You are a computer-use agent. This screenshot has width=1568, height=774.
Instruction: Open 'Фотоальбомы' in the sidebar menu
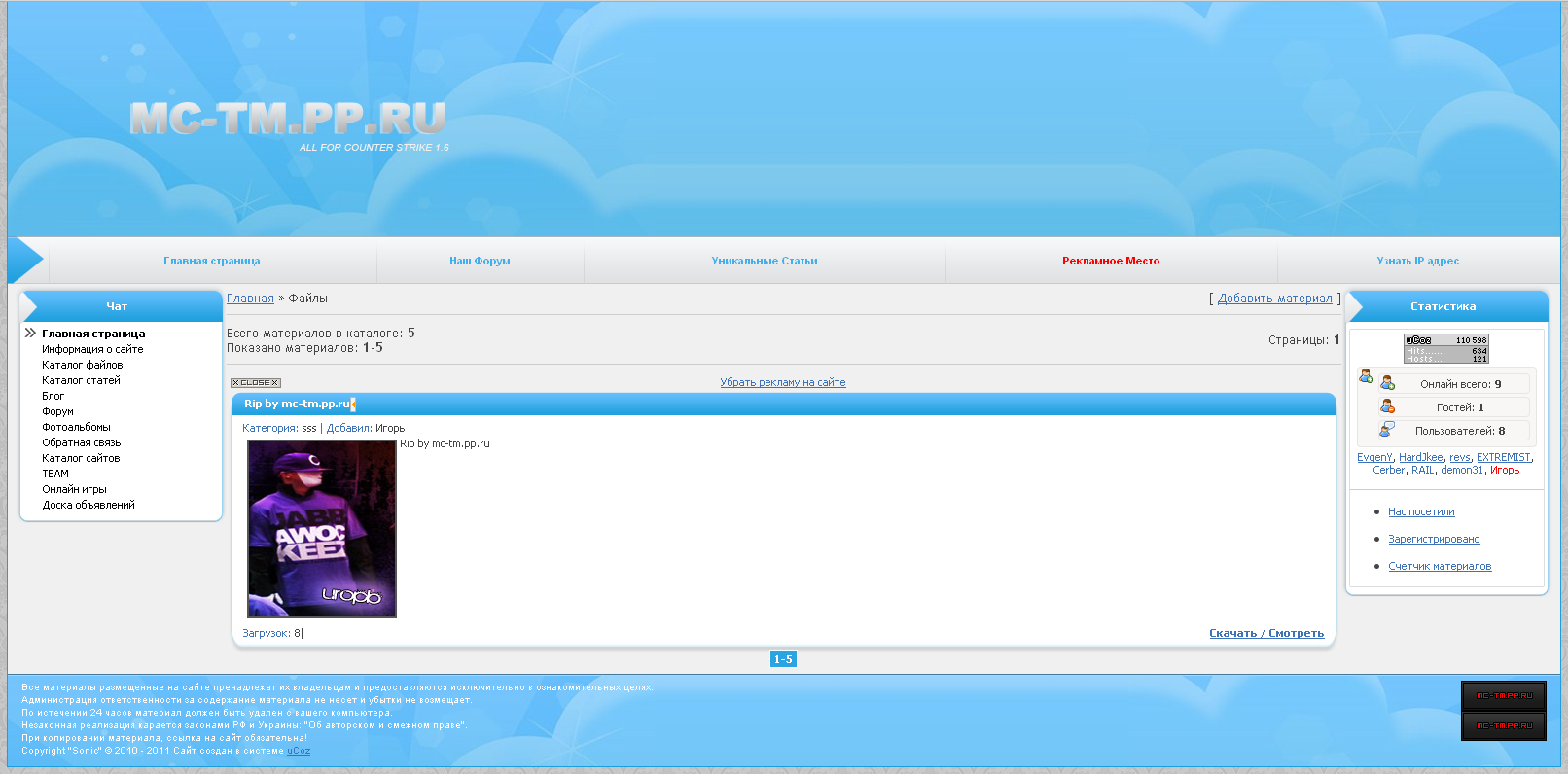click(77, 427)
